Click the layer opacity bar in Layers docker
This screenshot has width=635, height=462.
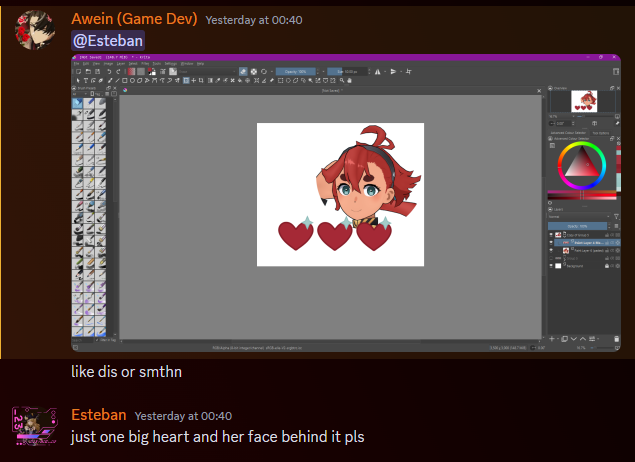577,226
